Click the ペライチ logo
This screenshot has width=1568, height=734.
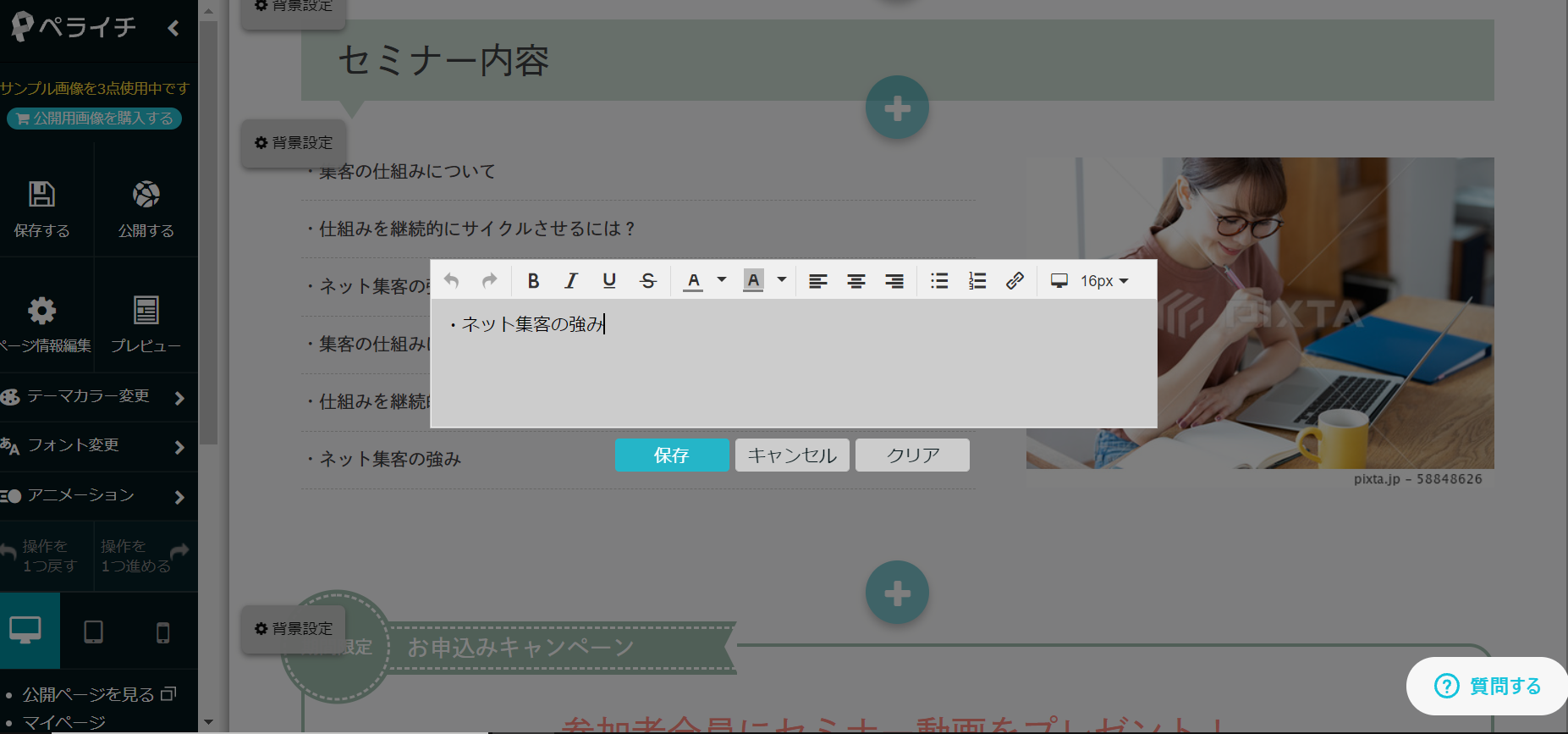tap(73, 27)
